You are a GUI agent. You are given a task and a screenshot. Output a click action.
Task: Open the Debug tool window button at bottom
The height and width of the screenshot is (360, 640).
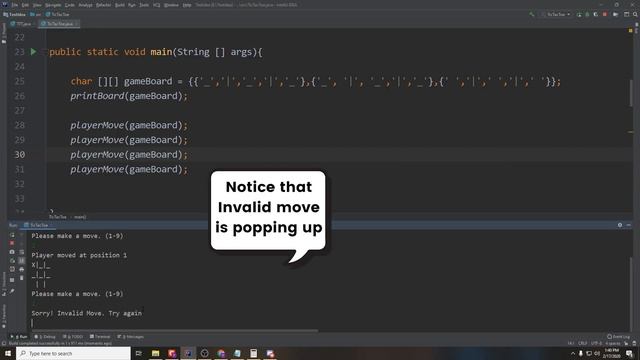[x=45, y=337]
